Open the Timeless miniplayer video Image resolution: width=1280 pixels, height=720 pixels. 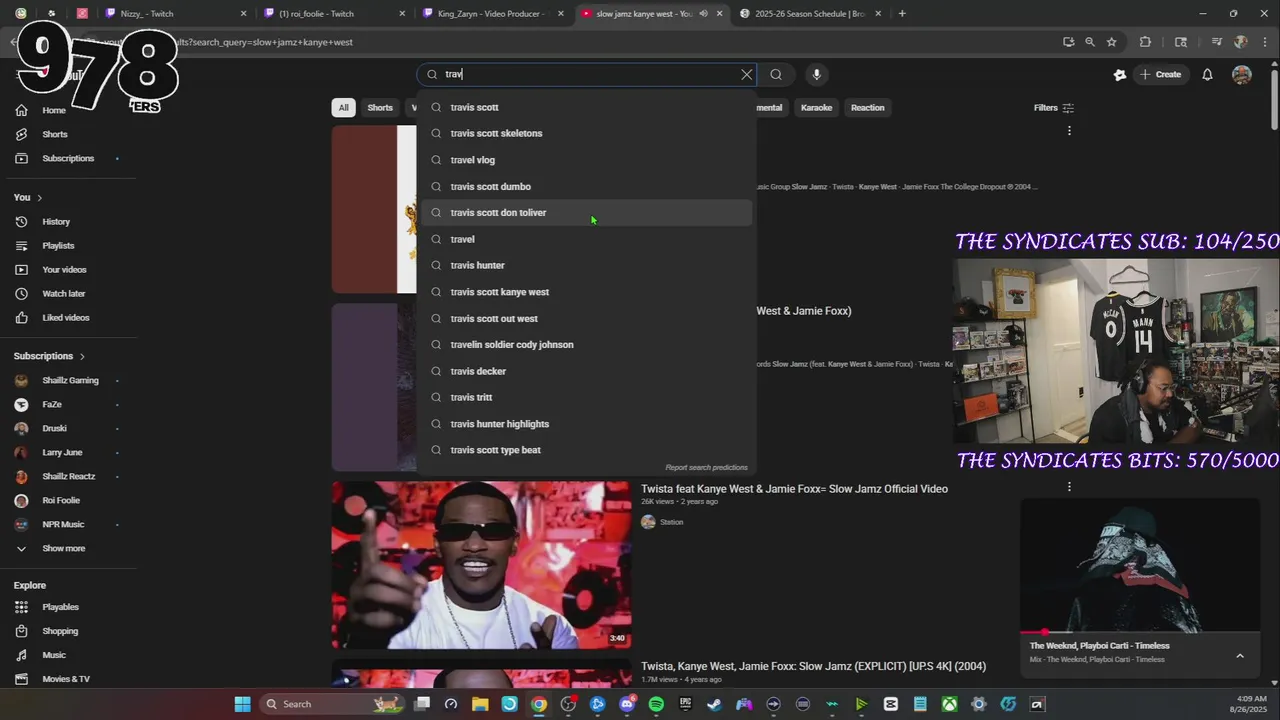pos(1139,565)
